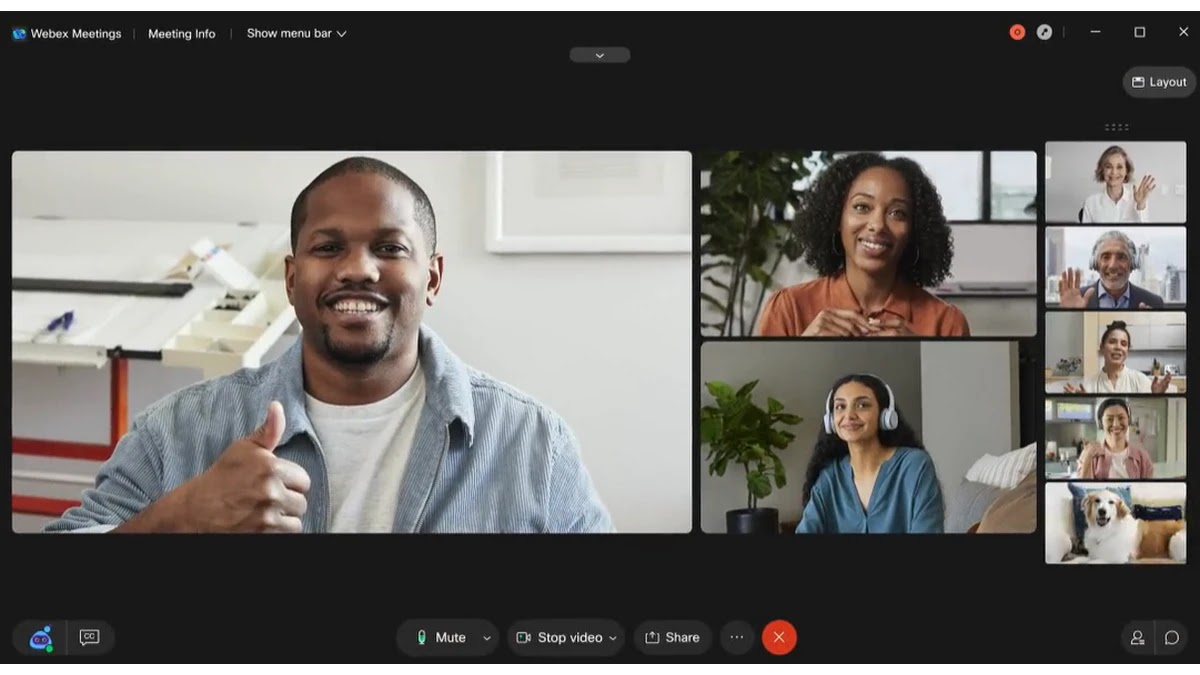Select the thumbnail of the woman in the kitchen
This screenshot has height=675, width=1200.
[x=1116, y=352]
